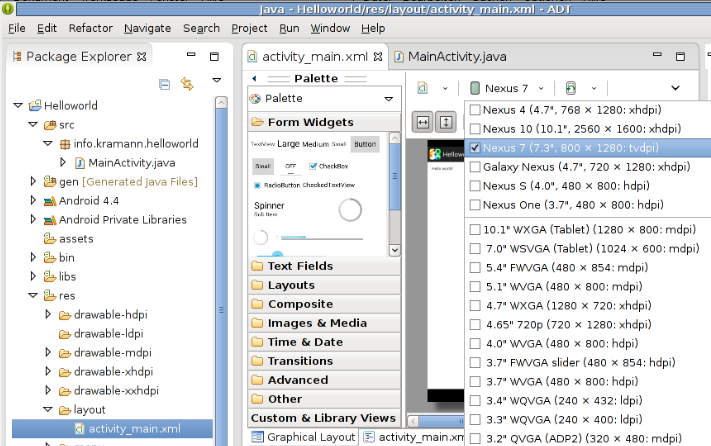Image resolution: width=711 pixels, height=446 pixels.
Task: Expand layout toolbar overflow chevron
Action: tap(675, 88)
